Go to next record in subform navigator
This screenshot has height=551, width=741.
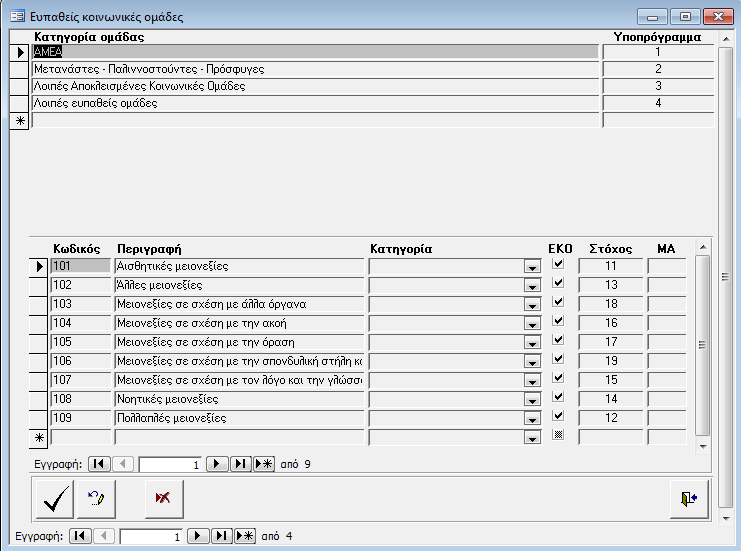pos(216,464)
